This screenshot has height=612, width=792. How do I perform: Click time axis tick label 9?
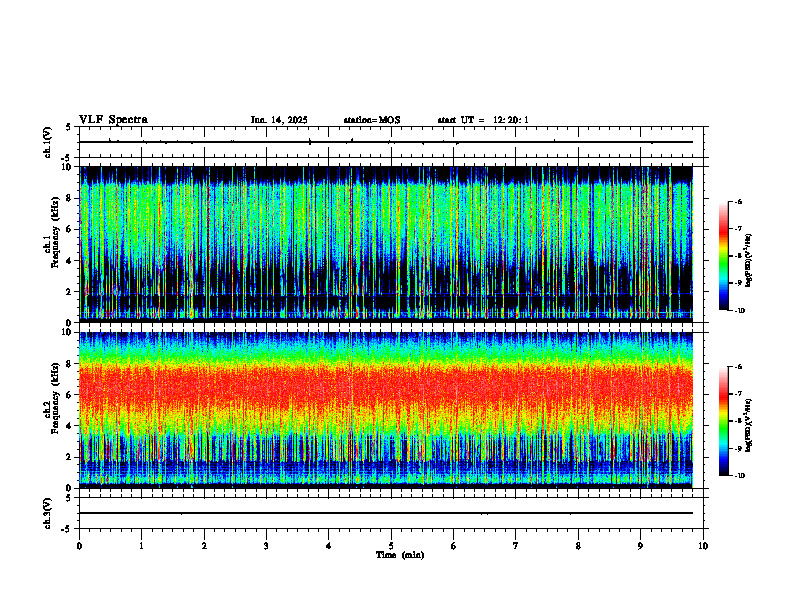coord(640,546)
